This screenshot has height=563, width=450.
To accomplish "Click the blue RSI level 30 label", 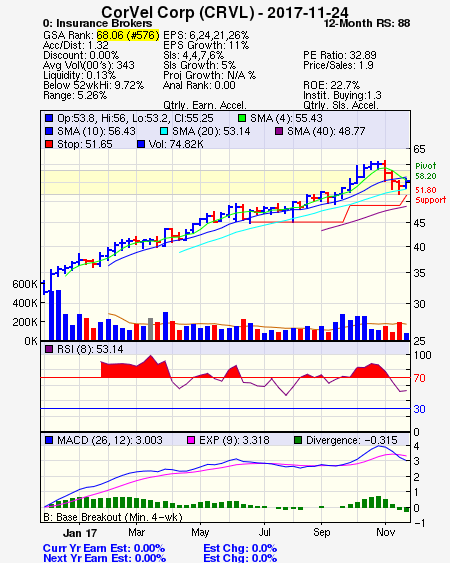I will pyautogui.click(x=419, y=409).
